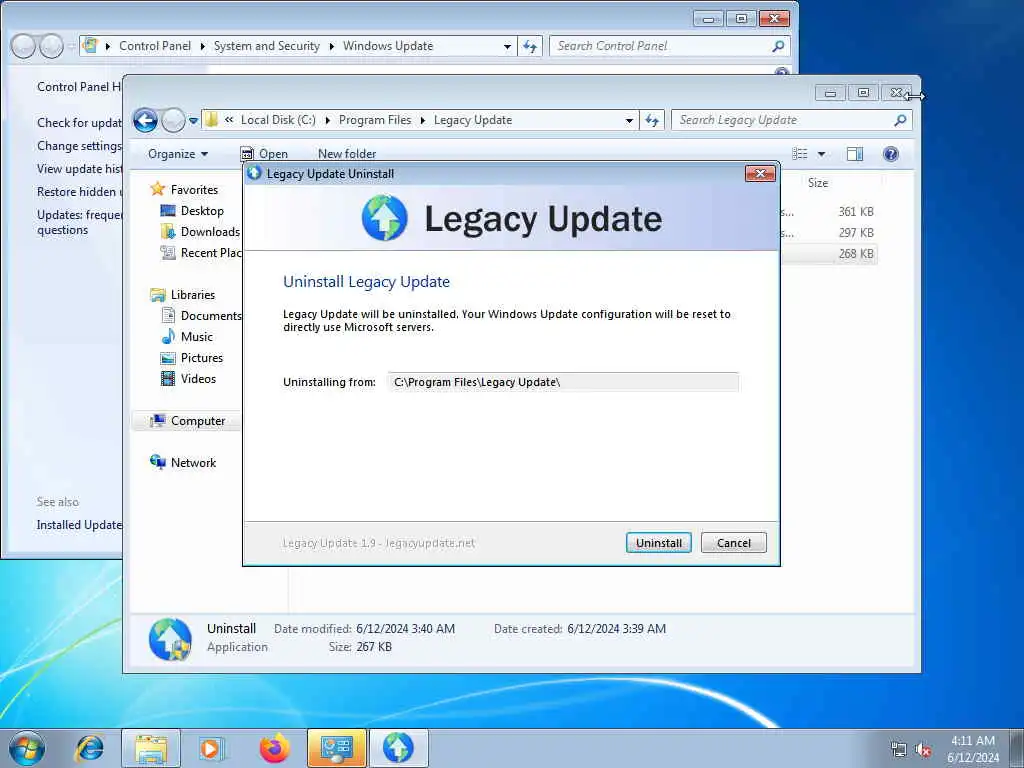Select Local Disk (C:) in the breadcrumb
This screenshot has height=768, width=1024.
tap(278, 120)
